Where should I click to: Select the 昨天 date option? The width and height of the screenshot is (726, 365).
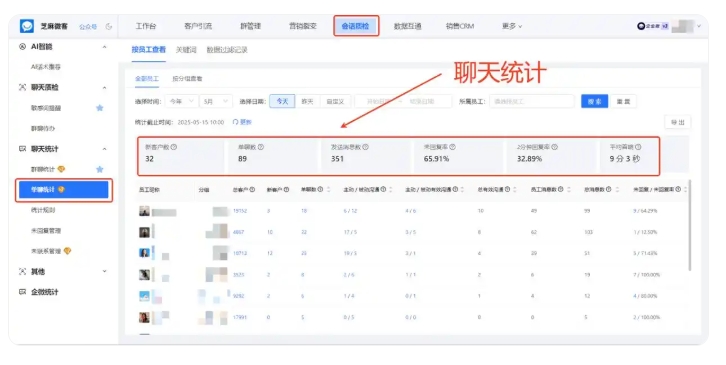307,101
